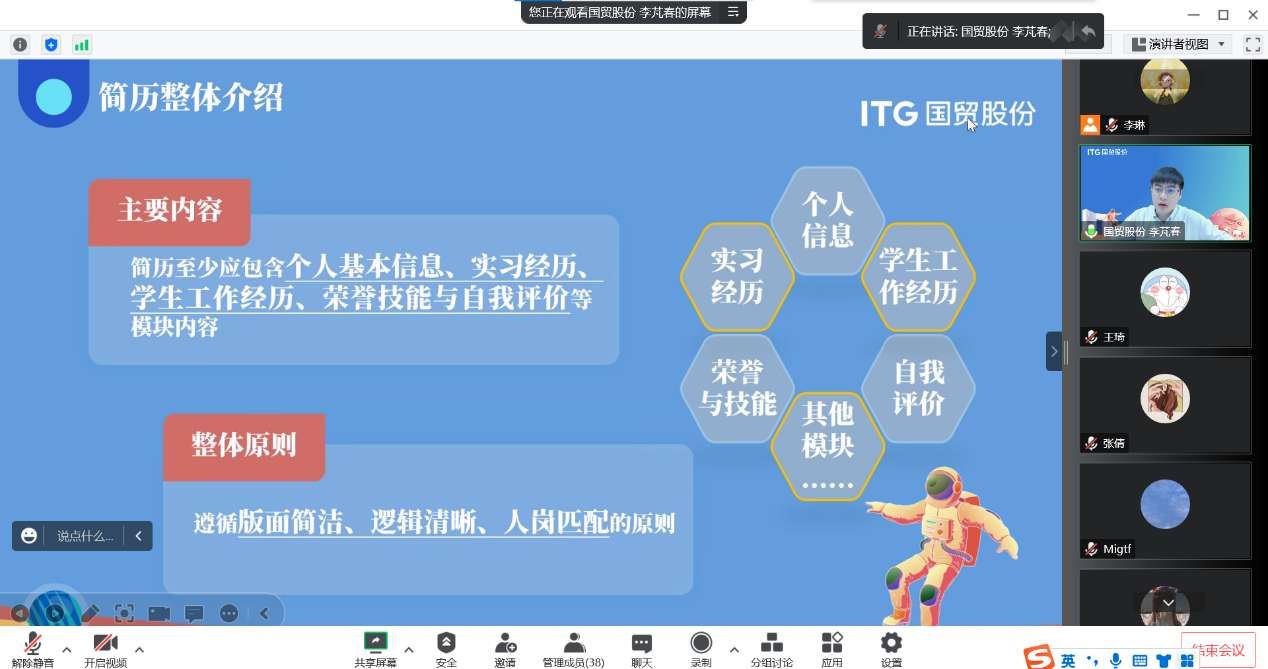Expand audio options arrow next to 解除静音

click(x=67, y=649)
